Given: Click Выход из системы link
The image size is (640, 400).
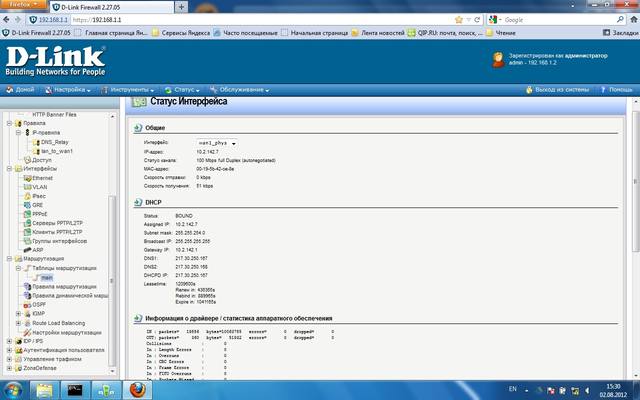Looking at the screenshot, I should pos(558,90).
